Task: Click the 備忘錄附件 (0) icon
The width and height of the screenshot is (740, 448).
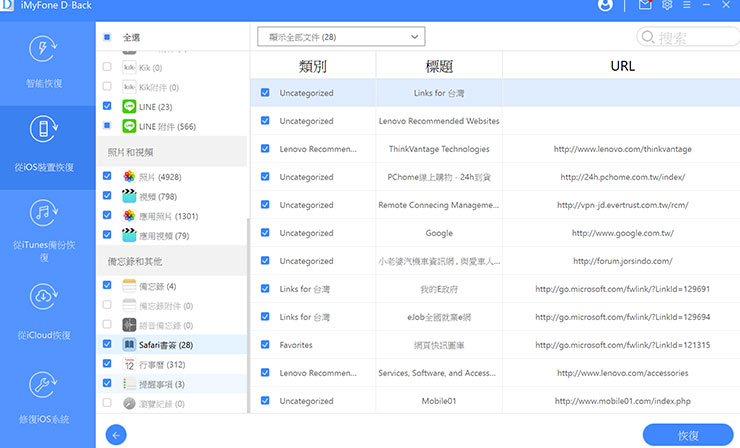Action: click(129, 305)
